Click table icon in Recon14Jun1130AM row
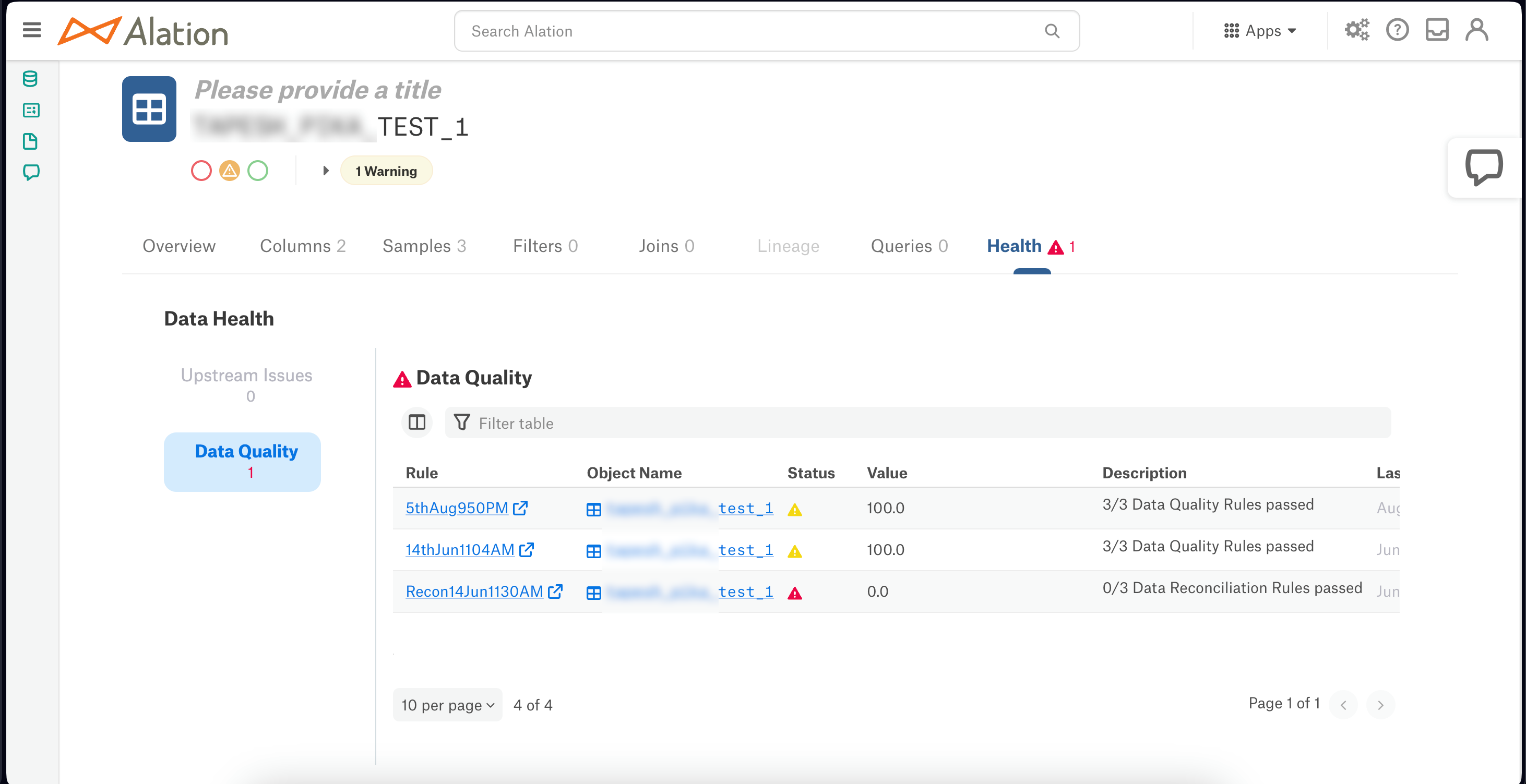The width and height of the screenshot is (1526, 784). pyautogui.click(x=593, y=593)
